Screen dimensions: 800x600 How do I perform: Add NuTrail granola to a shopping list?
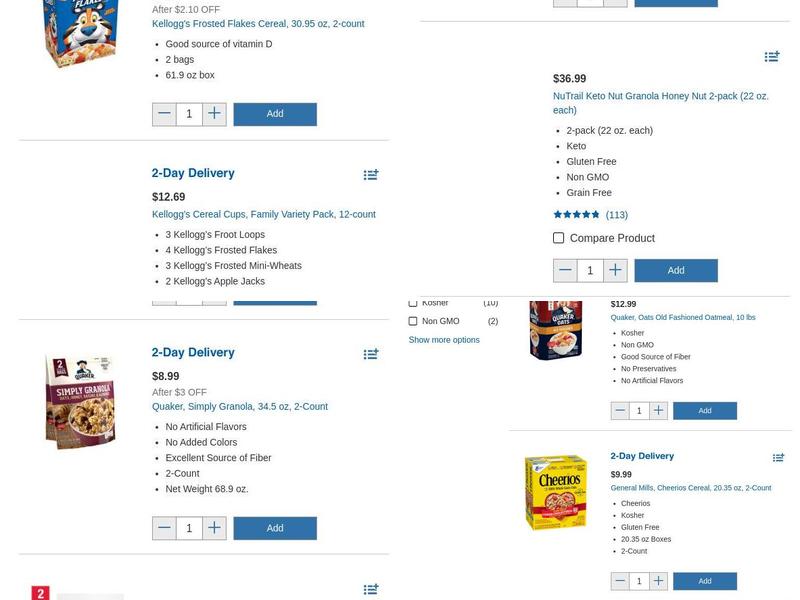click(772, 57)
